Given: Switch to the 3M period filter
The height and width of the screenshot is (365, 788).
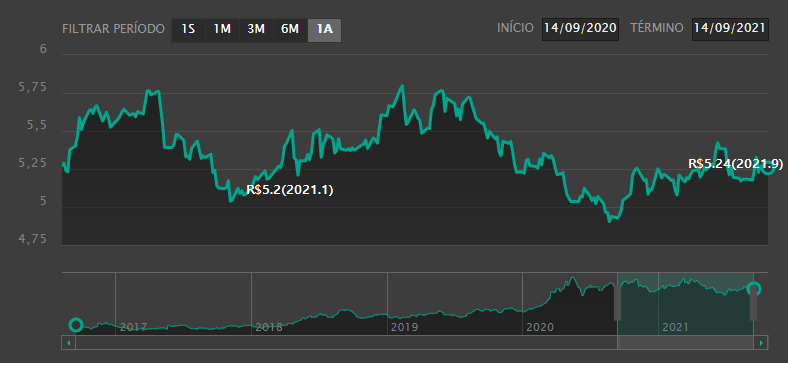Looking at the screenshot, I should (256, 30).
